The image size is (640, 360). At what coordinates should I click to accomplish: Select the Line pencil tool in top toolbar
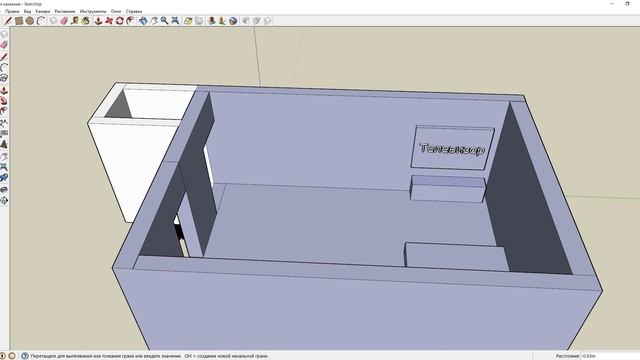tap(8, 20)
